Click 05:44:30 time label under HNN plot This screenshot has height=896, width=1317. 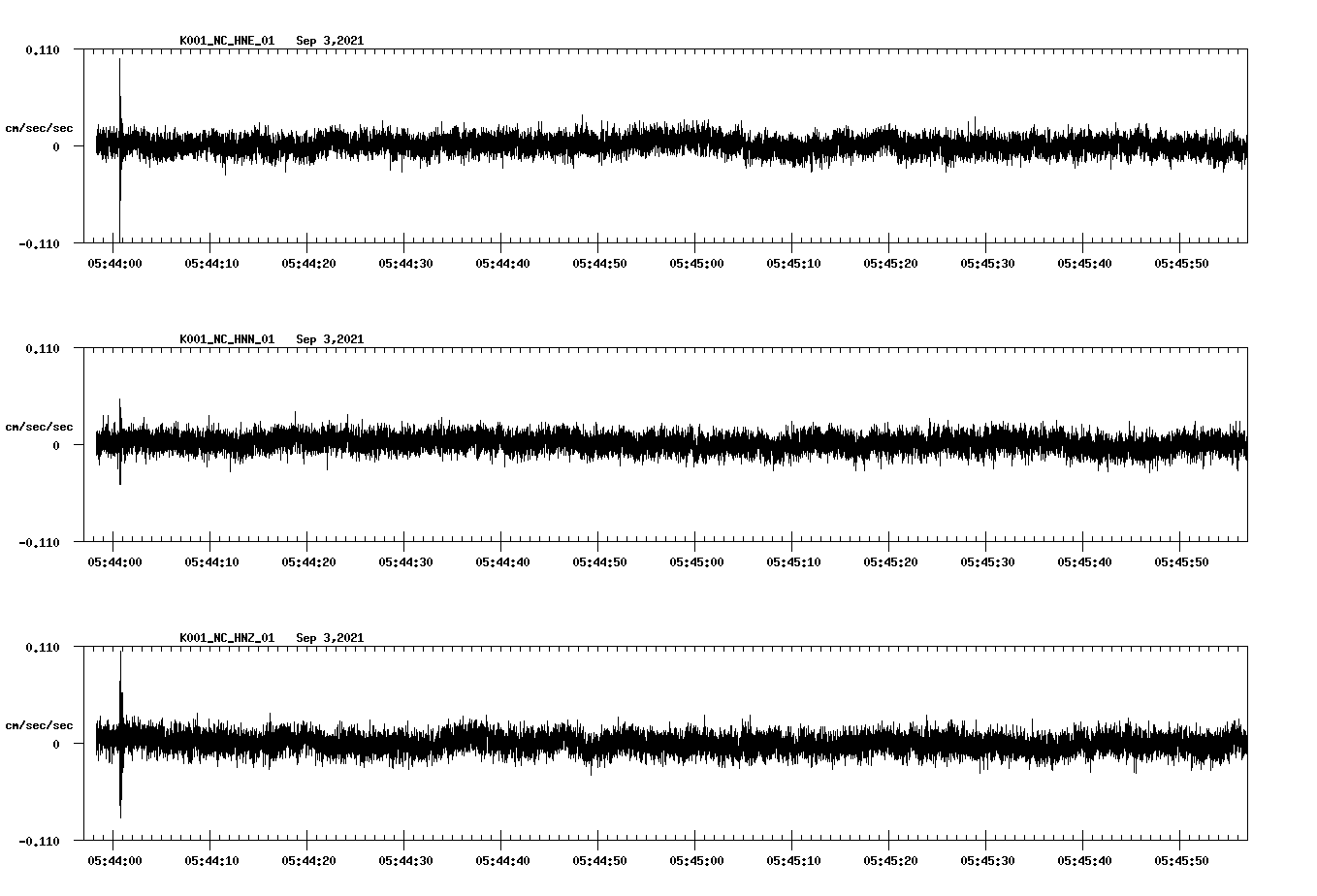(x=406, y=561)
